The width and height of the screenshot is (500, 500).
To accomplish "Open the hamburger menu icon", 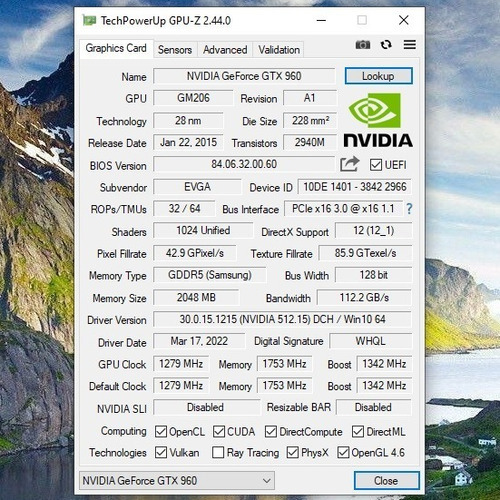I will 410,45.
